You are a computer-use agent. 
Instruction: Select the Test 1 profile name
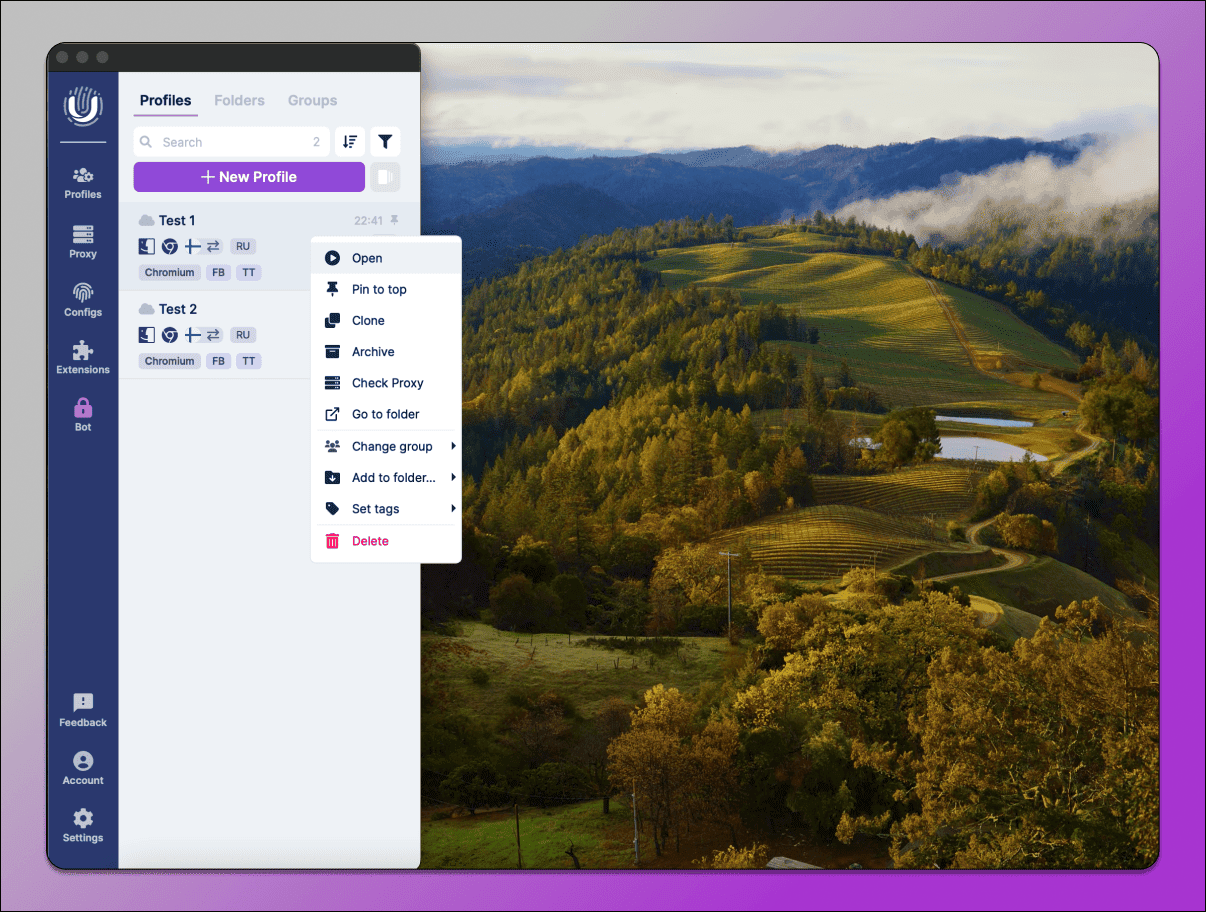click(x=177, y=220)
